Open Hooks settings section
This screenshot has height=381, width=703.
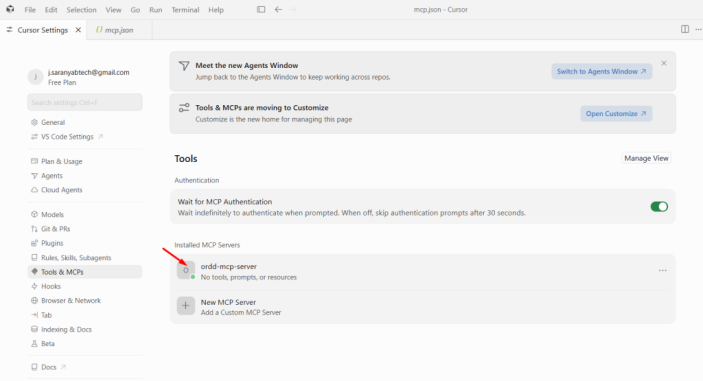pos(51,286)
